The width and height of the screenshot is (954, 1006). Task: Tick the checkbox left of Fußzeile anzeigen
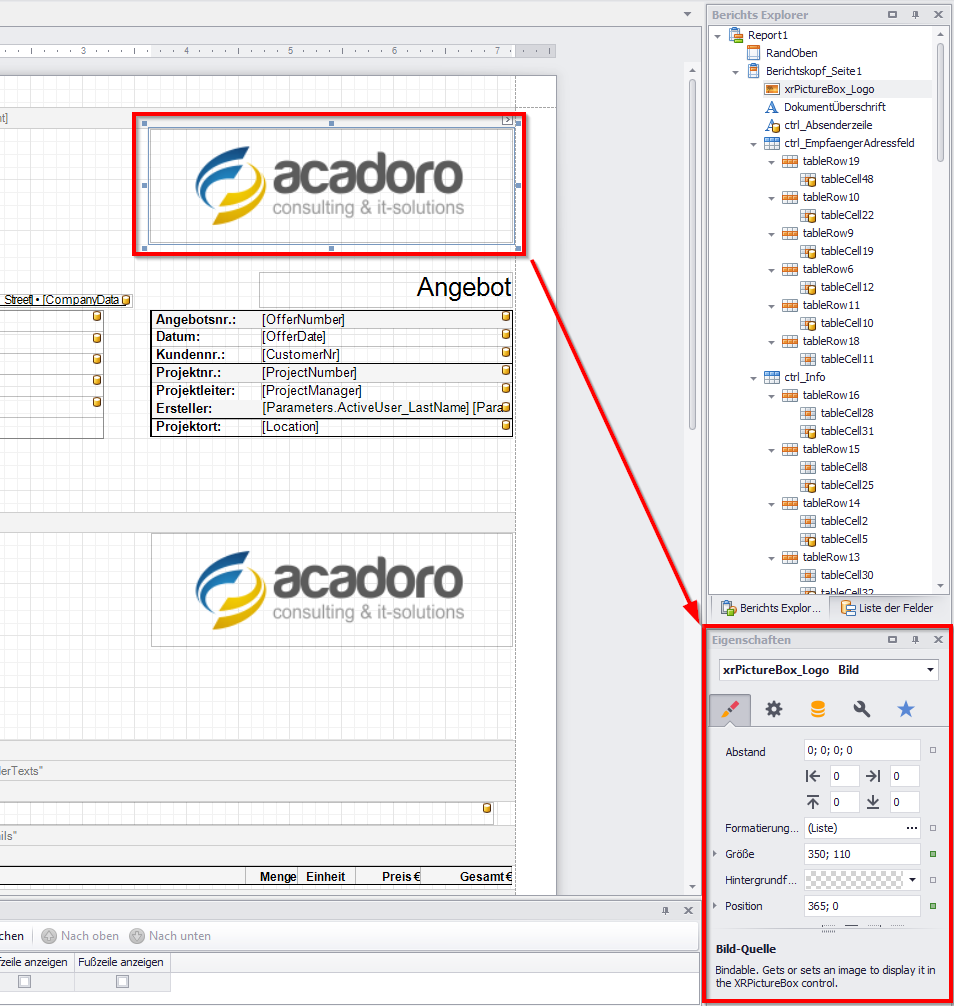point(24,982)
